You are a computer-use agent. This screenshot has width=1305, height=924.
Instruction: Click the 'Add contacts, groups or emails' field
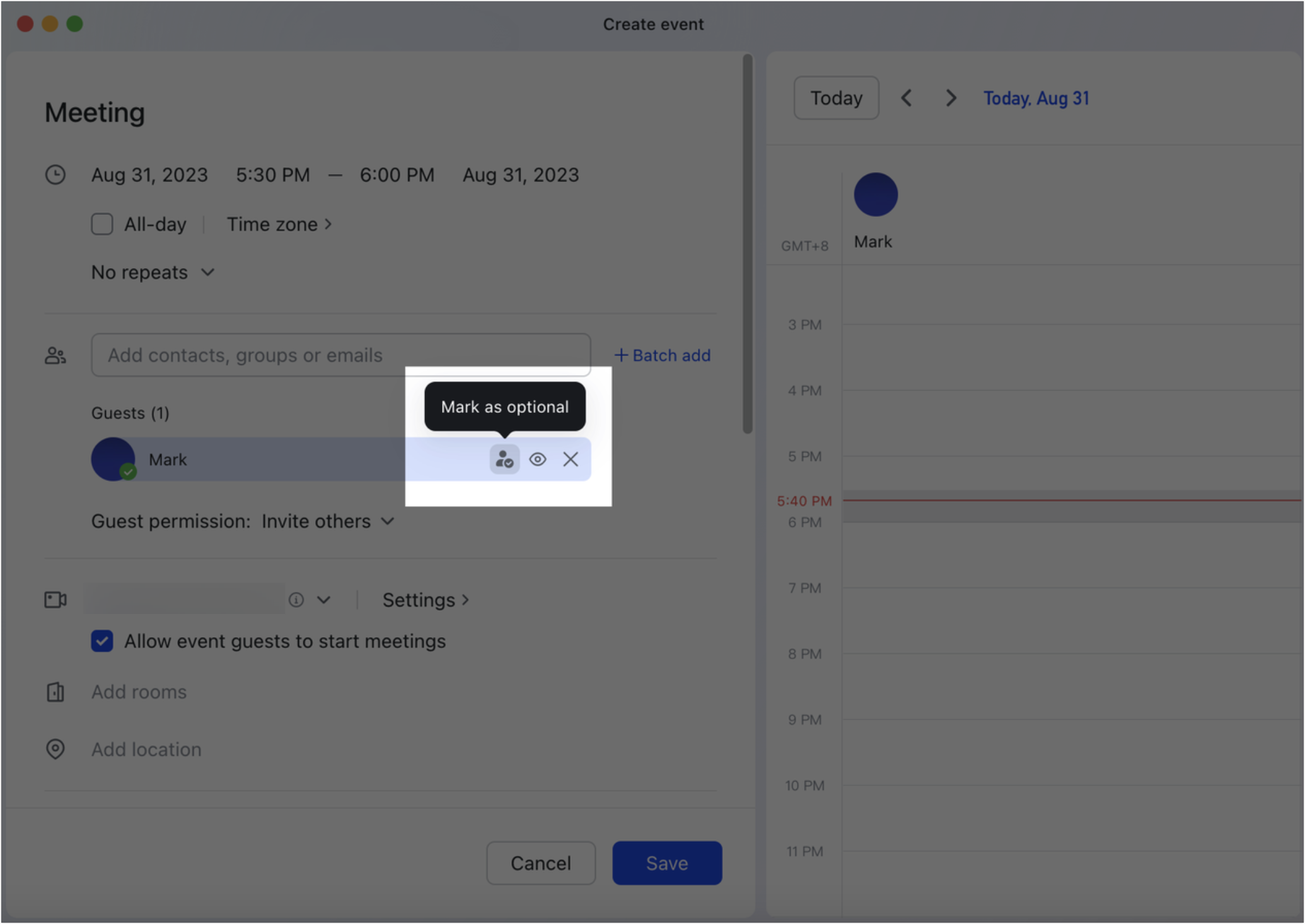tap(340, 355)
